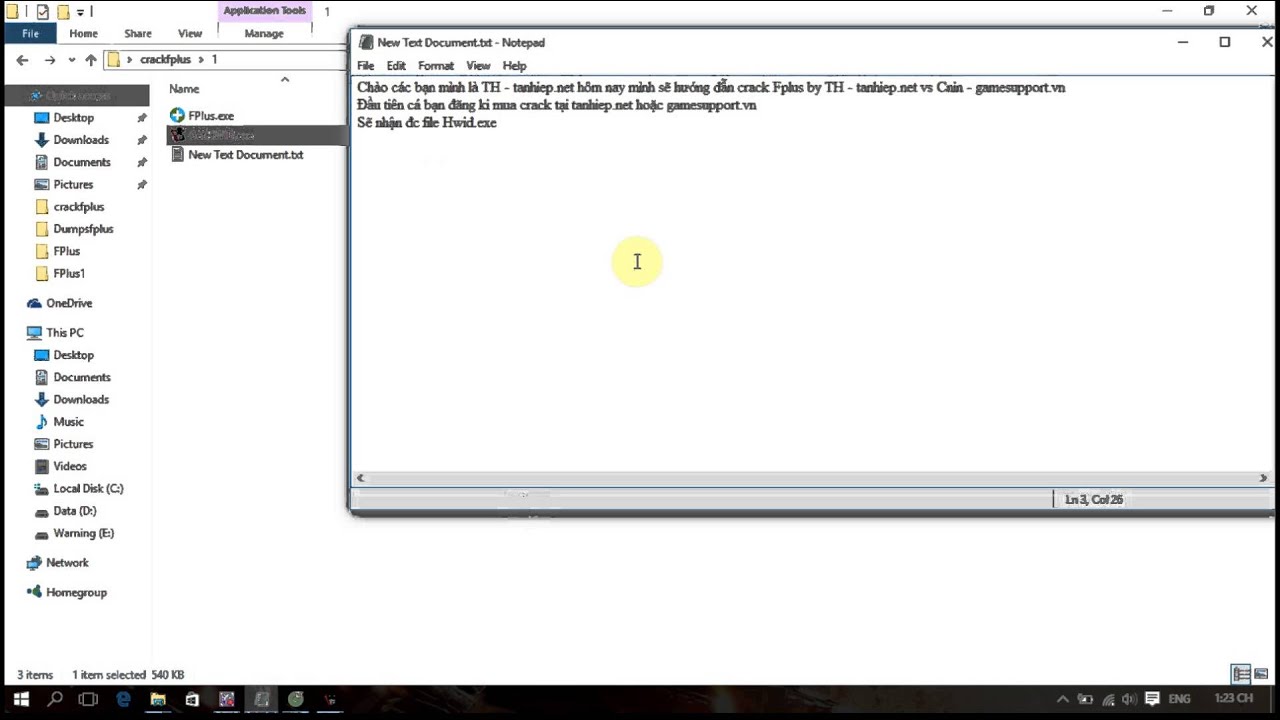Open taskbar search
This screenshot has width=1280, height=720.
56,700
